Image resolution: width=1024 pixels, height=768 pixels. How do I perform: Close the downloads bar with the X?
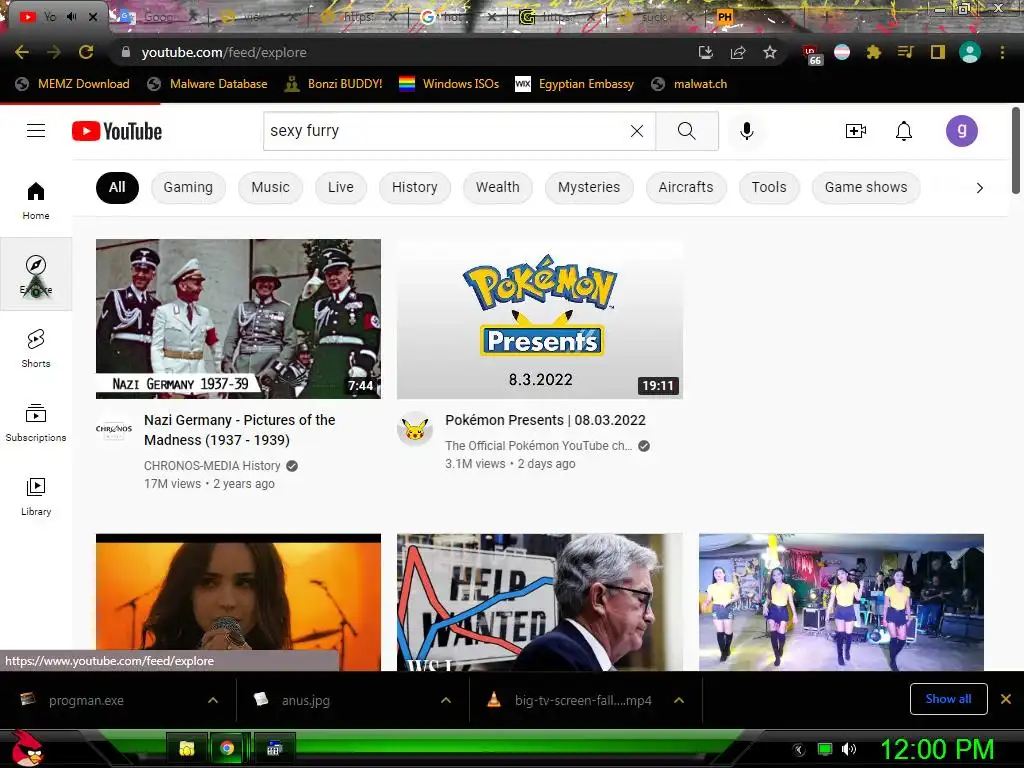(x=1006, y=699)
